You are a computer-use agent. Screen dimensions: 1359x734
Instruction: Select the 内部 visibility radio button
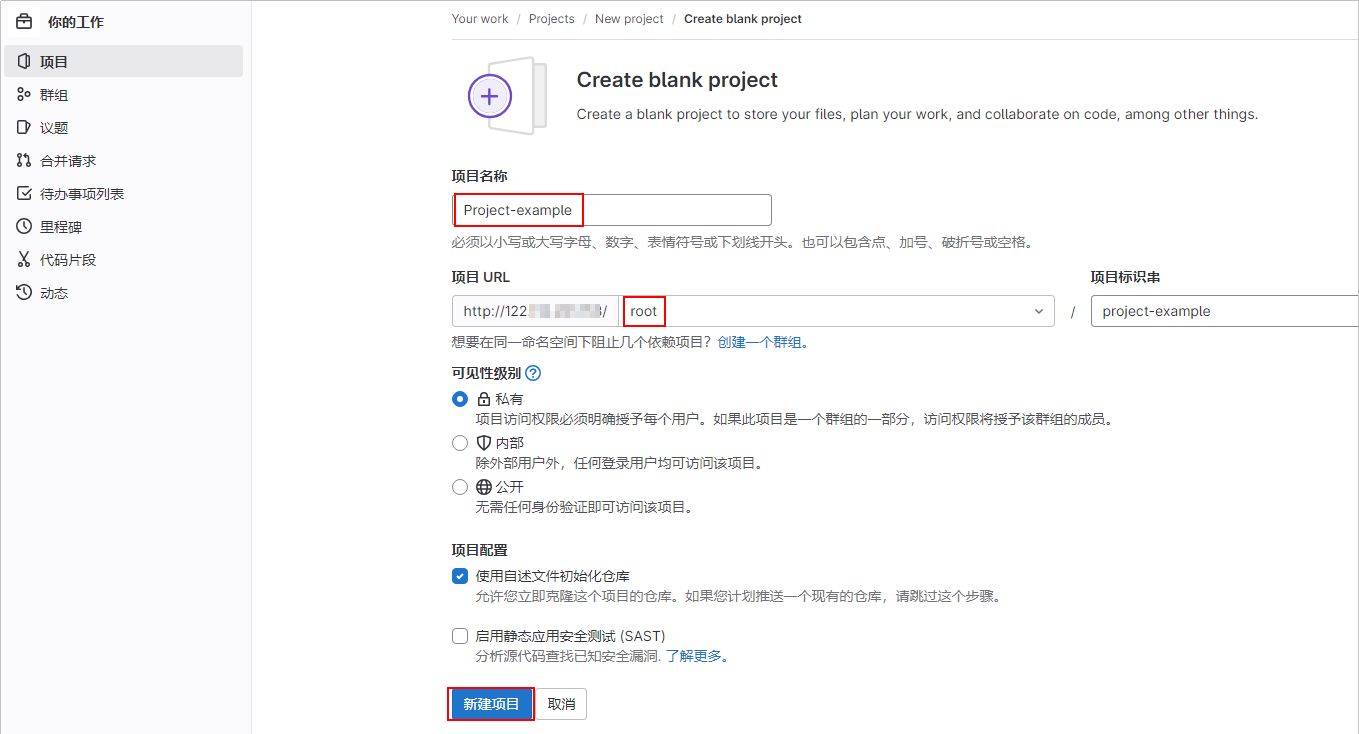[460, 443]
